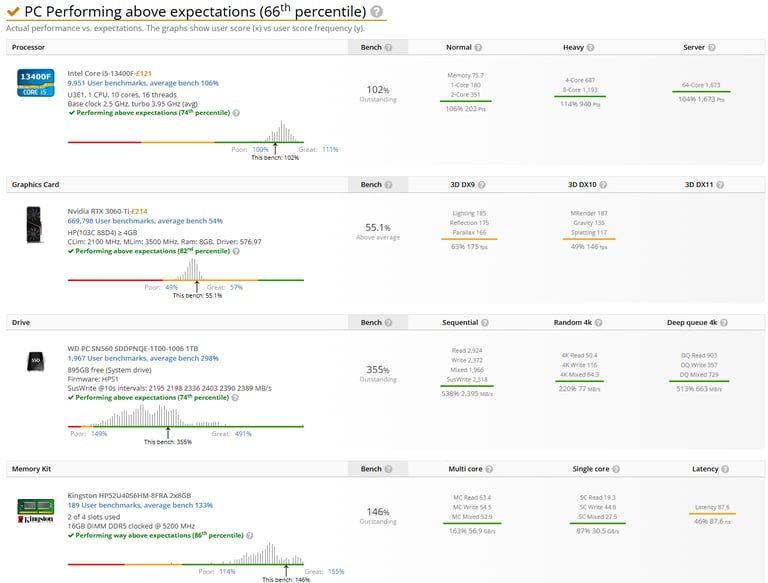Click help icon next to Drive Bench header
Image resolution: width=768 pixels, height=583 pixels.
click(x=388, y=322)
